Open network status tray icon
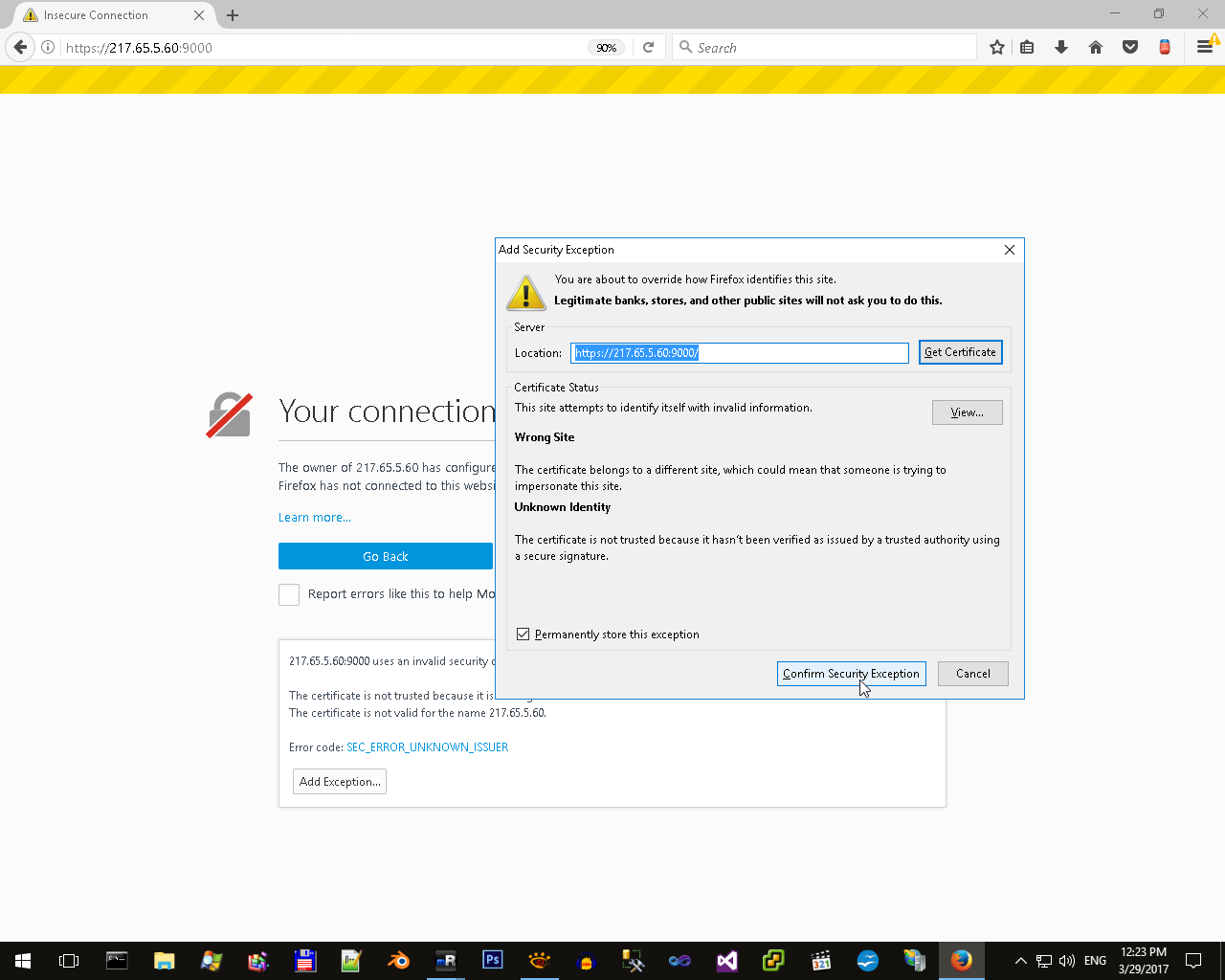Viewport: 1225px width, 980px height. tap(1044, 961)
